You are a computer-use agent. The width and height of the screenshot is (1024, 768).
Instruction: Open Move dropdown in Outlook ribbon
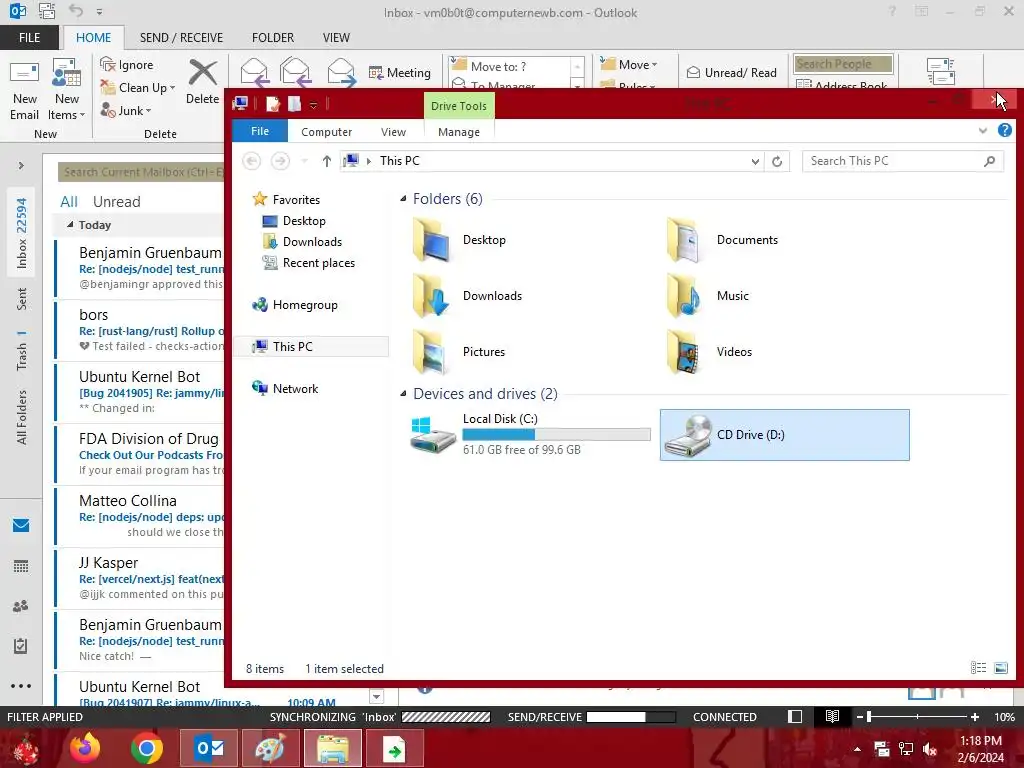pyautogui.click(x=629, y=64)
